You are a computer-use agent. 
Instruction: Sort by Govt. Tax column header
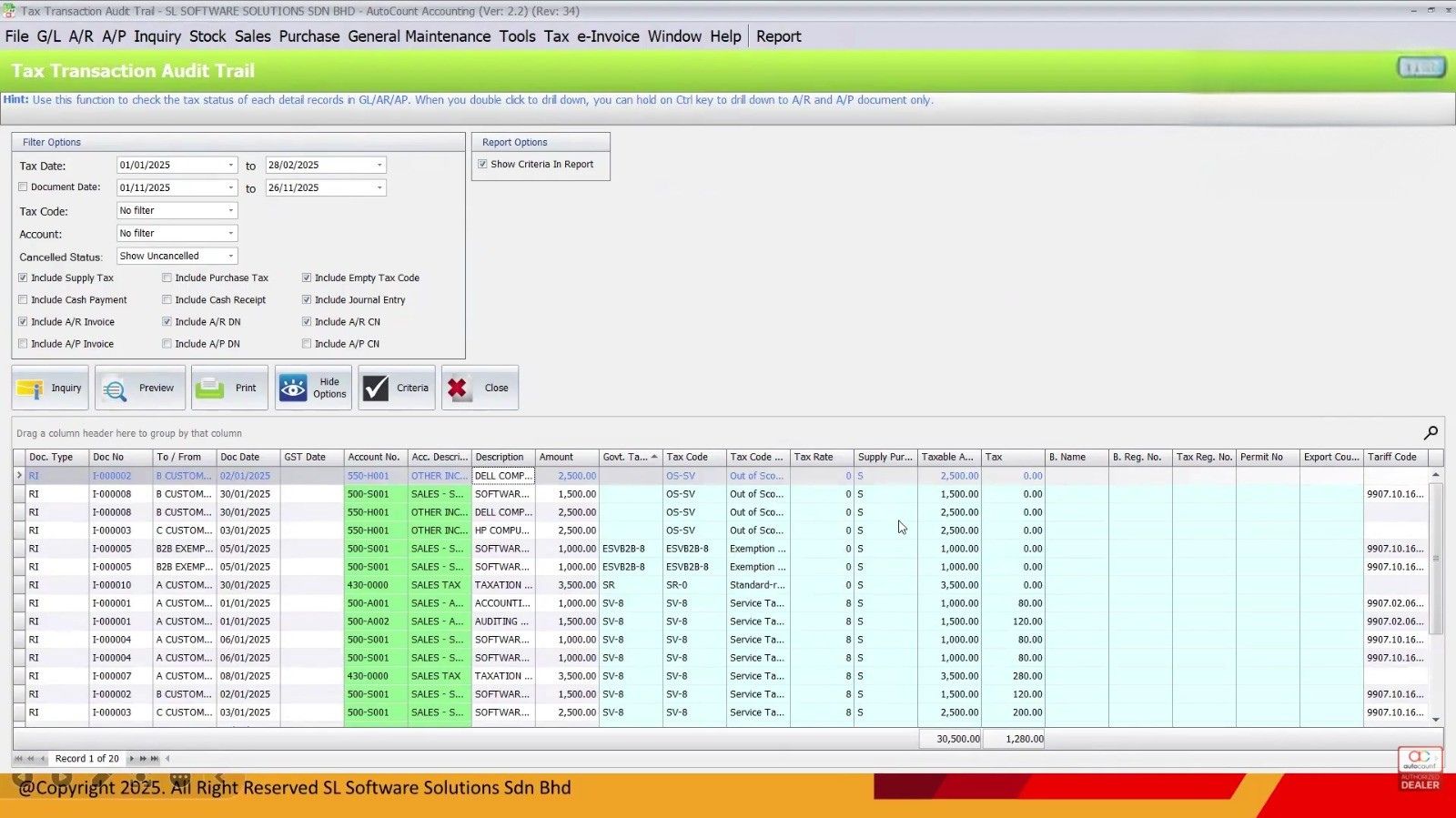tap(631, 457)
